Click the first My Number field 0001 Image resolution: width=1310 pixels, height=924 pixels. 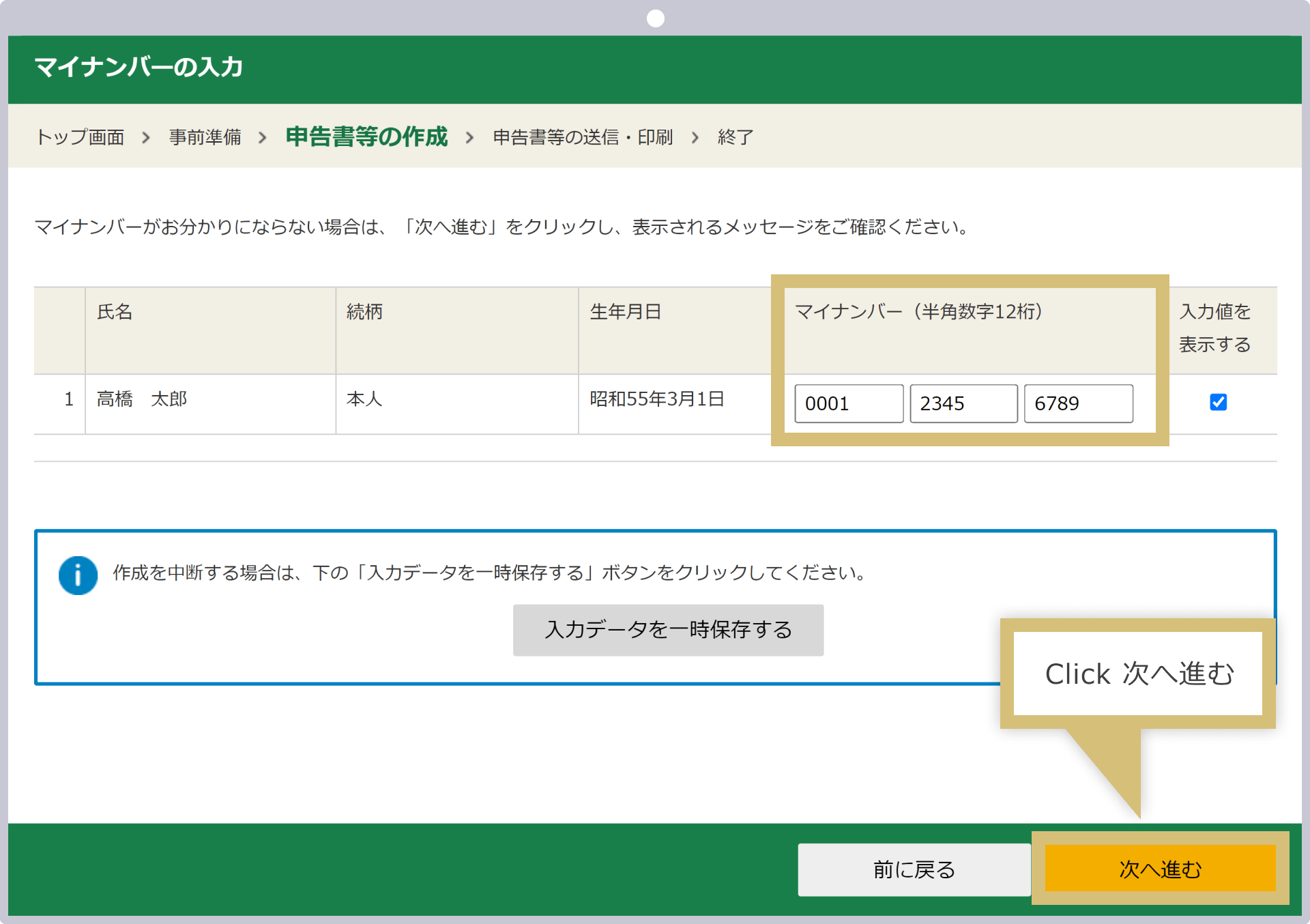849,403
